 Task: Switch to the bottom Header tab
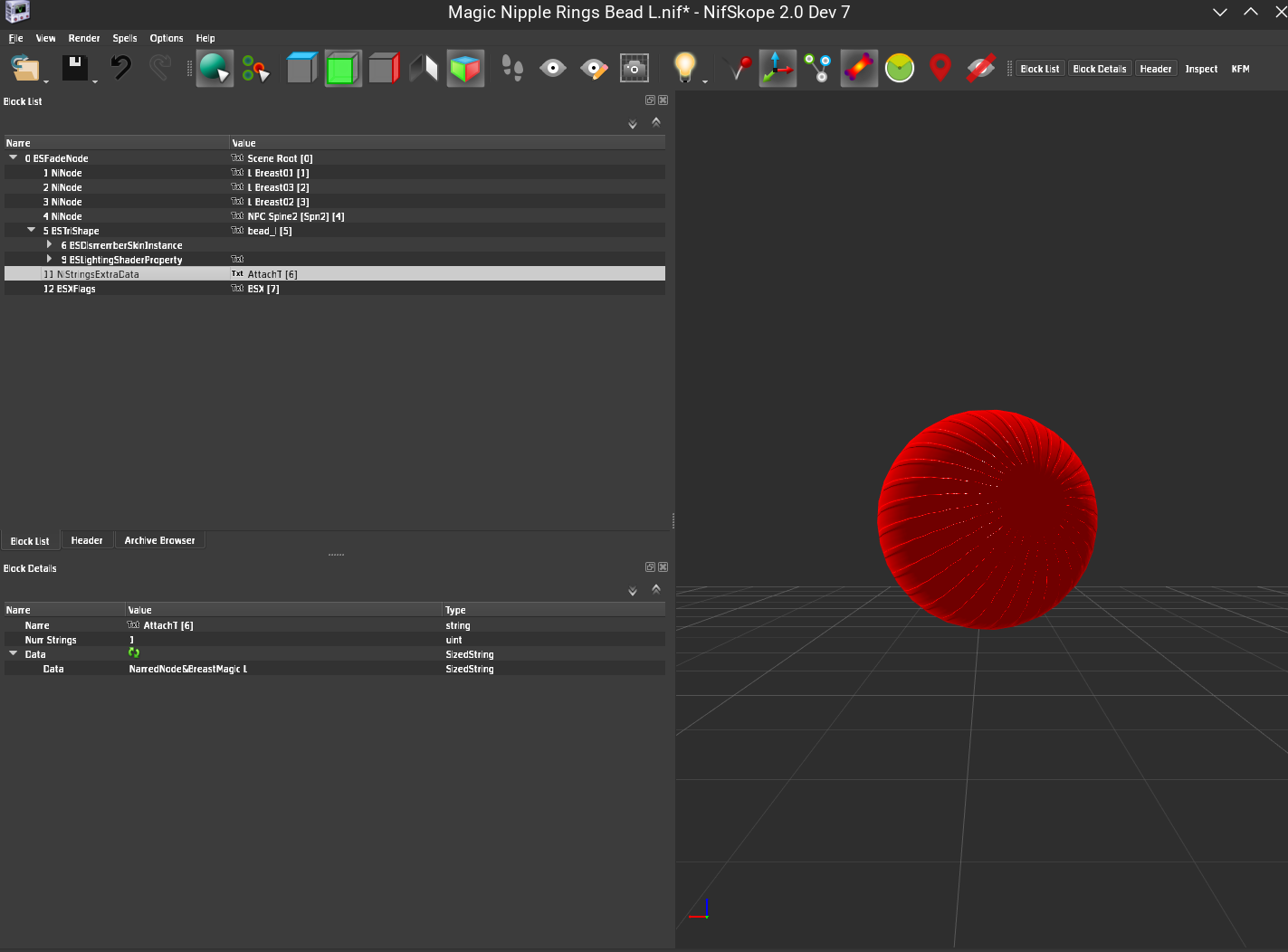click(x=87, y=540)
